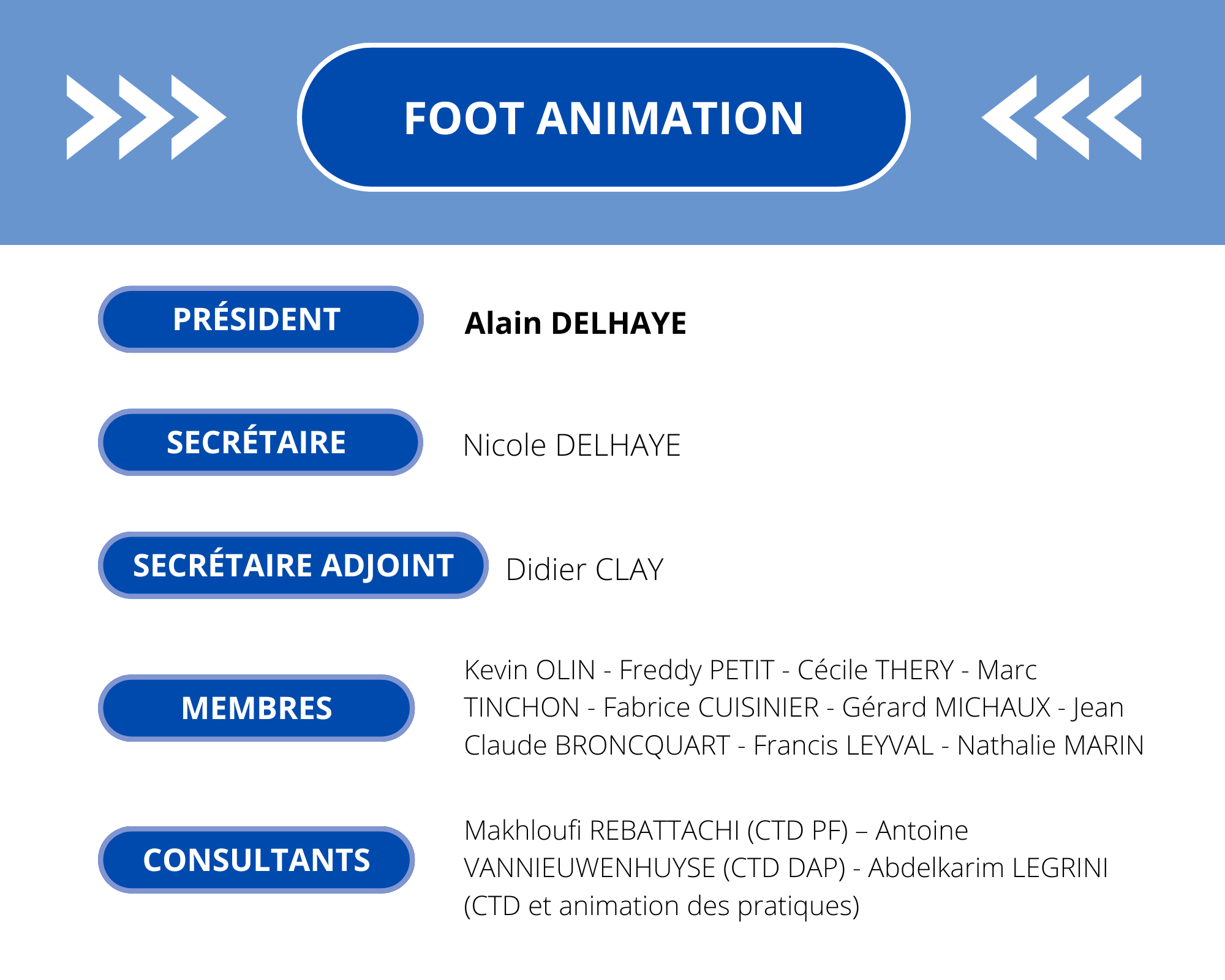This screenshot has height=980, width=1225.
Task: Click the name Didier CLAY
Action: pyautogui.click(x=584, y=570)
